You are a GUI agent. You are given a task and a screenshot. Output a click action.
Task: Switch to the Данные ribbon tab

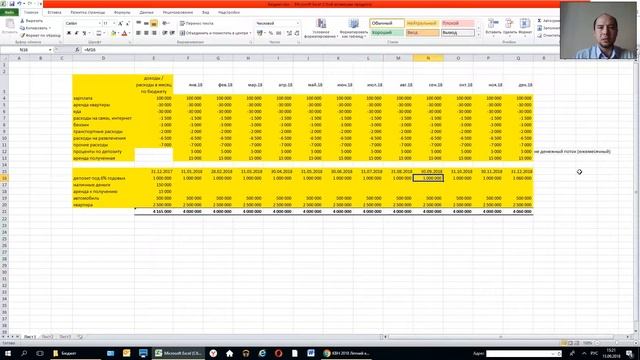[x=147, y=13]
